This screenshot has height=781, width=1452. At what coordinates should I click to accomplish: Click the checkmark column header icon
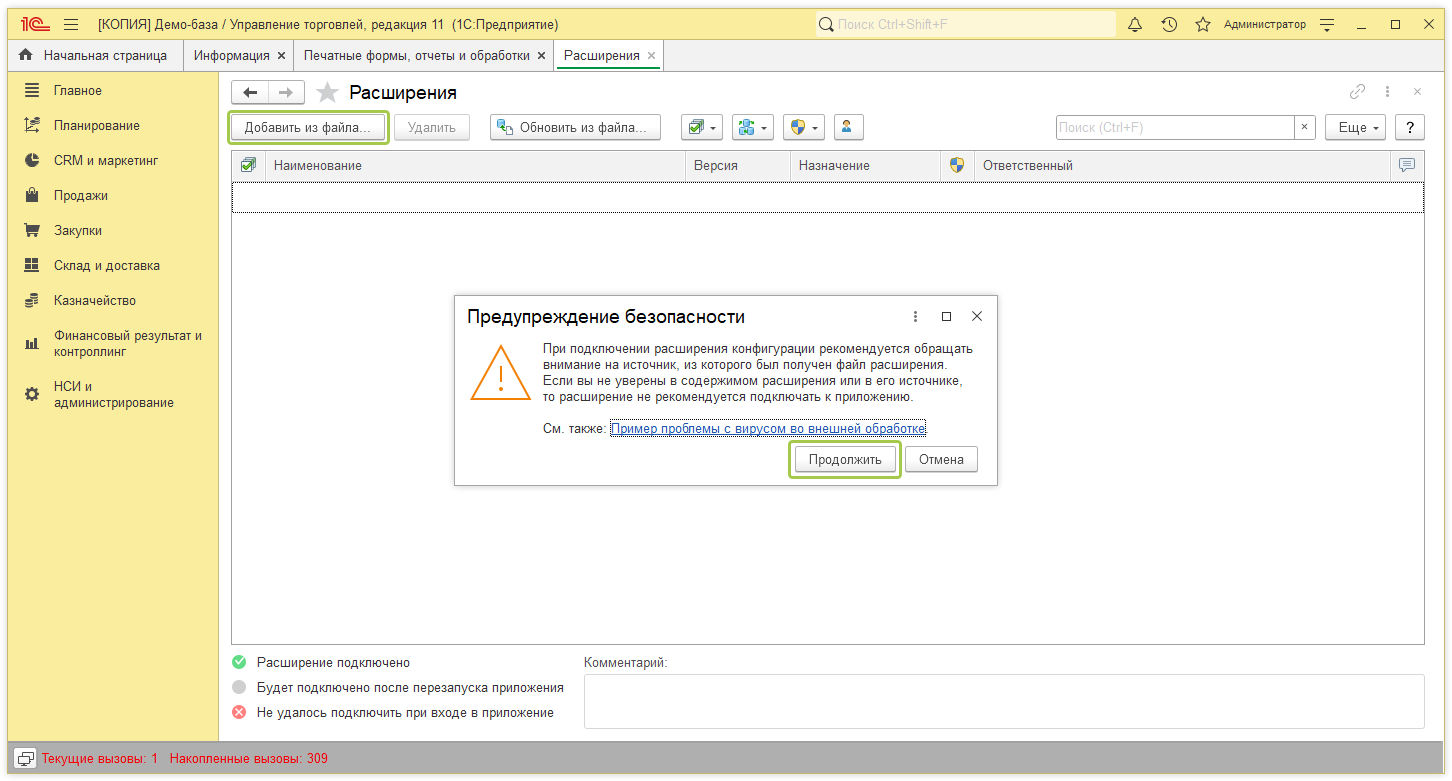[249, 165]
